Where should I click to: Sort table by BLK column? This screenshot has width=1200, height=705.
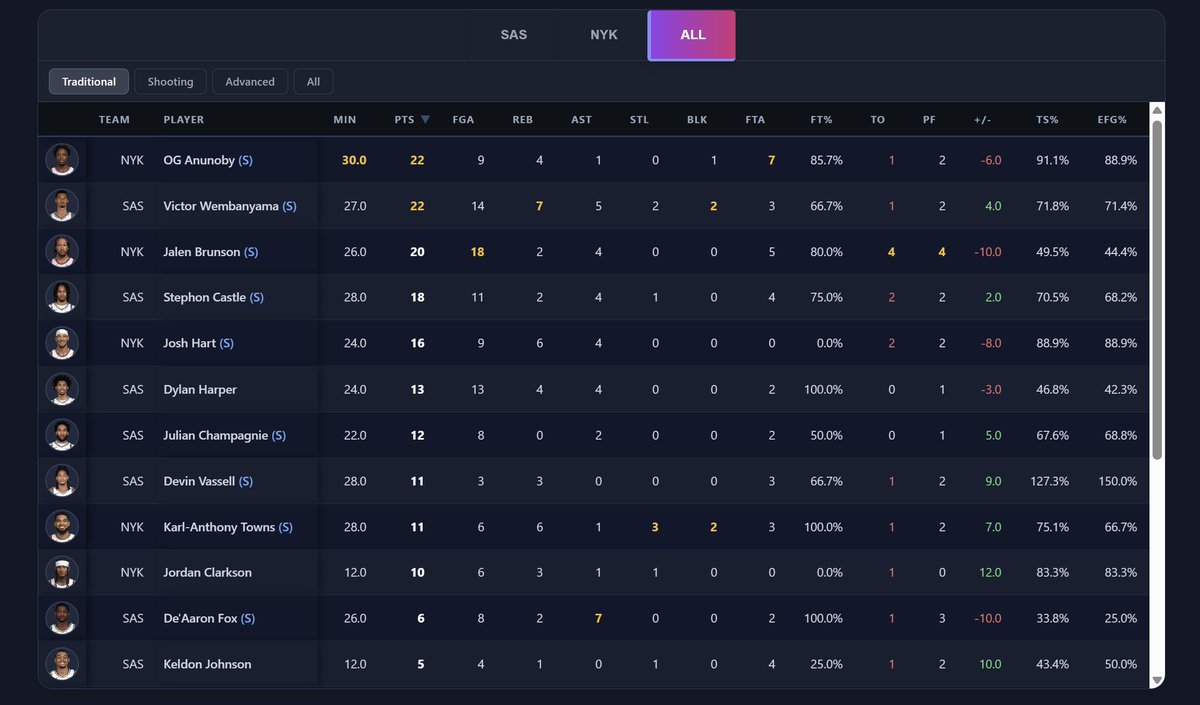697,120
